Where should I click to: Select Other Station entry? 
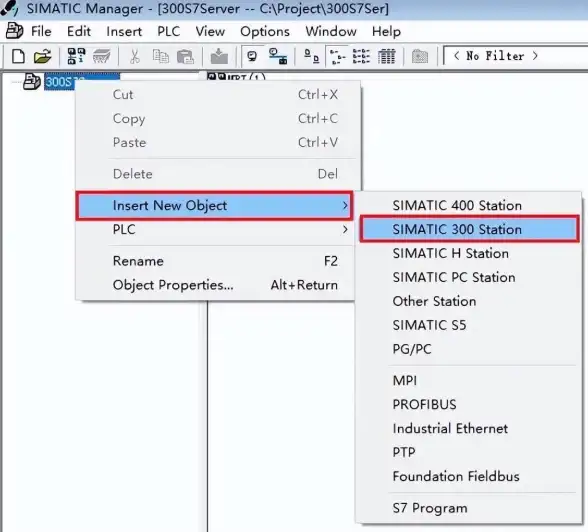click(x=469, y=301)
